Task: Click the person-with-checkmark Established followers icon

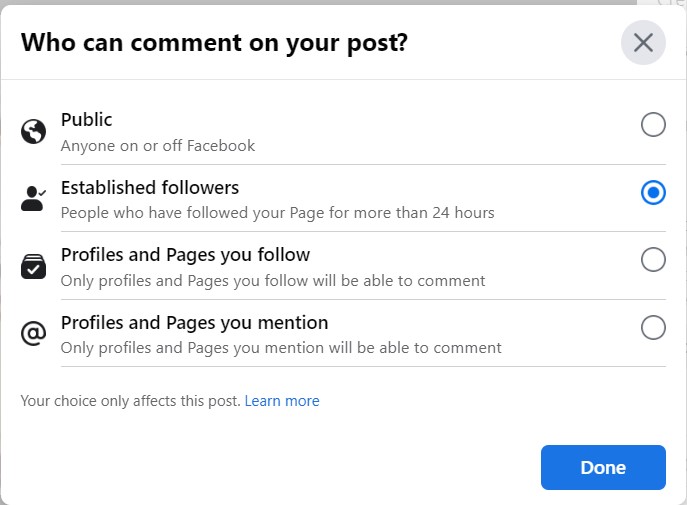Action: (x=33, y=198)
